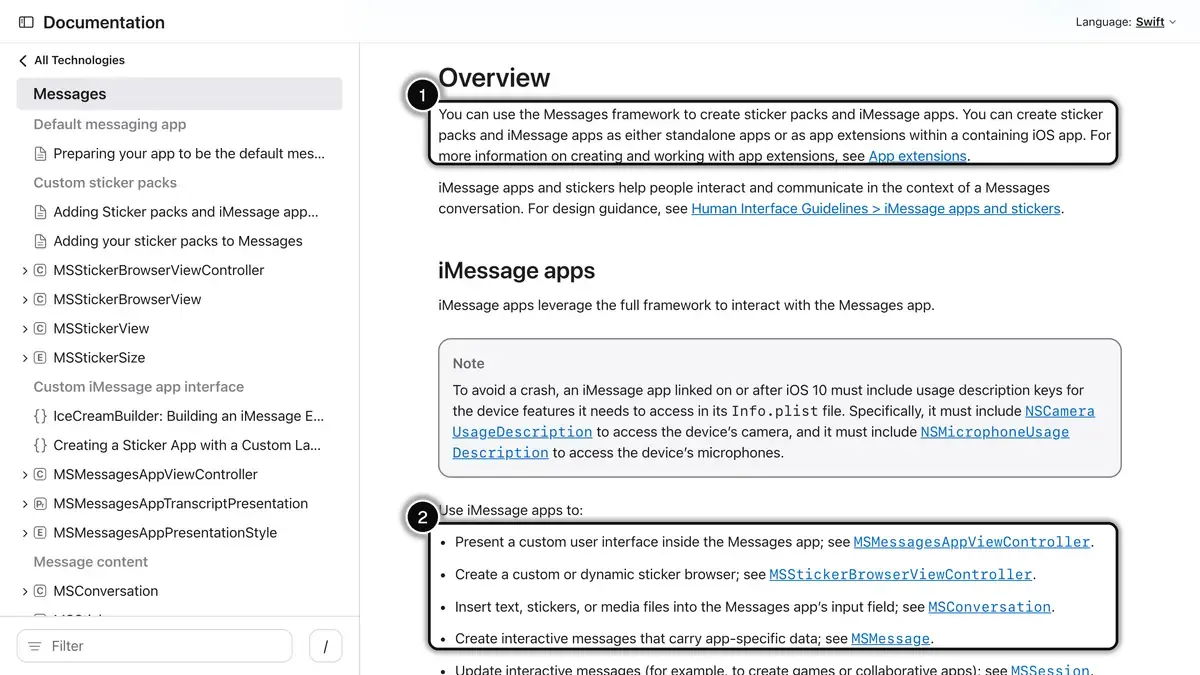Click the Custom iMessage app interface heading
The image size is (1200, 675).
[139, 387]
